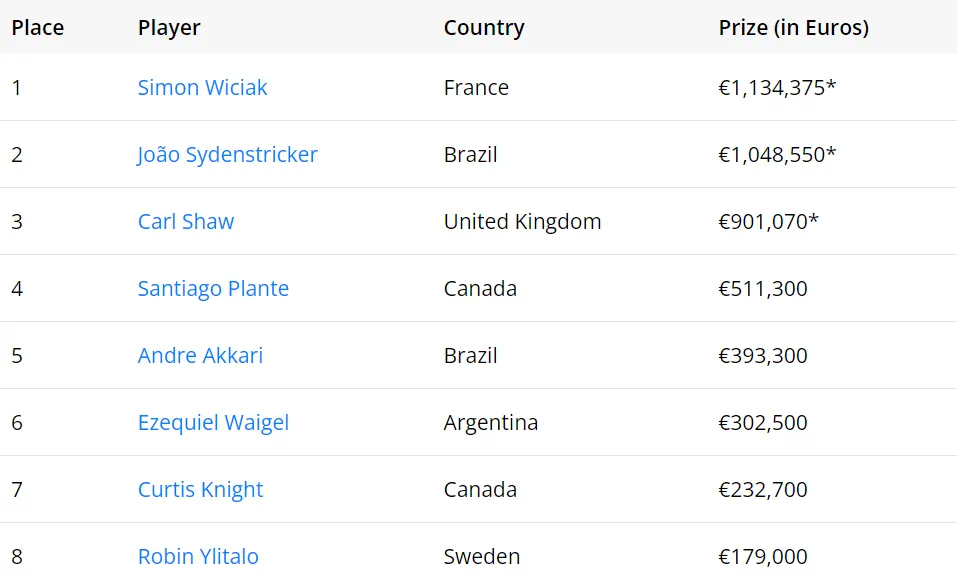Select the Robin Ylitalo link
The image size is (957, 582).
(x=198, y=557)
